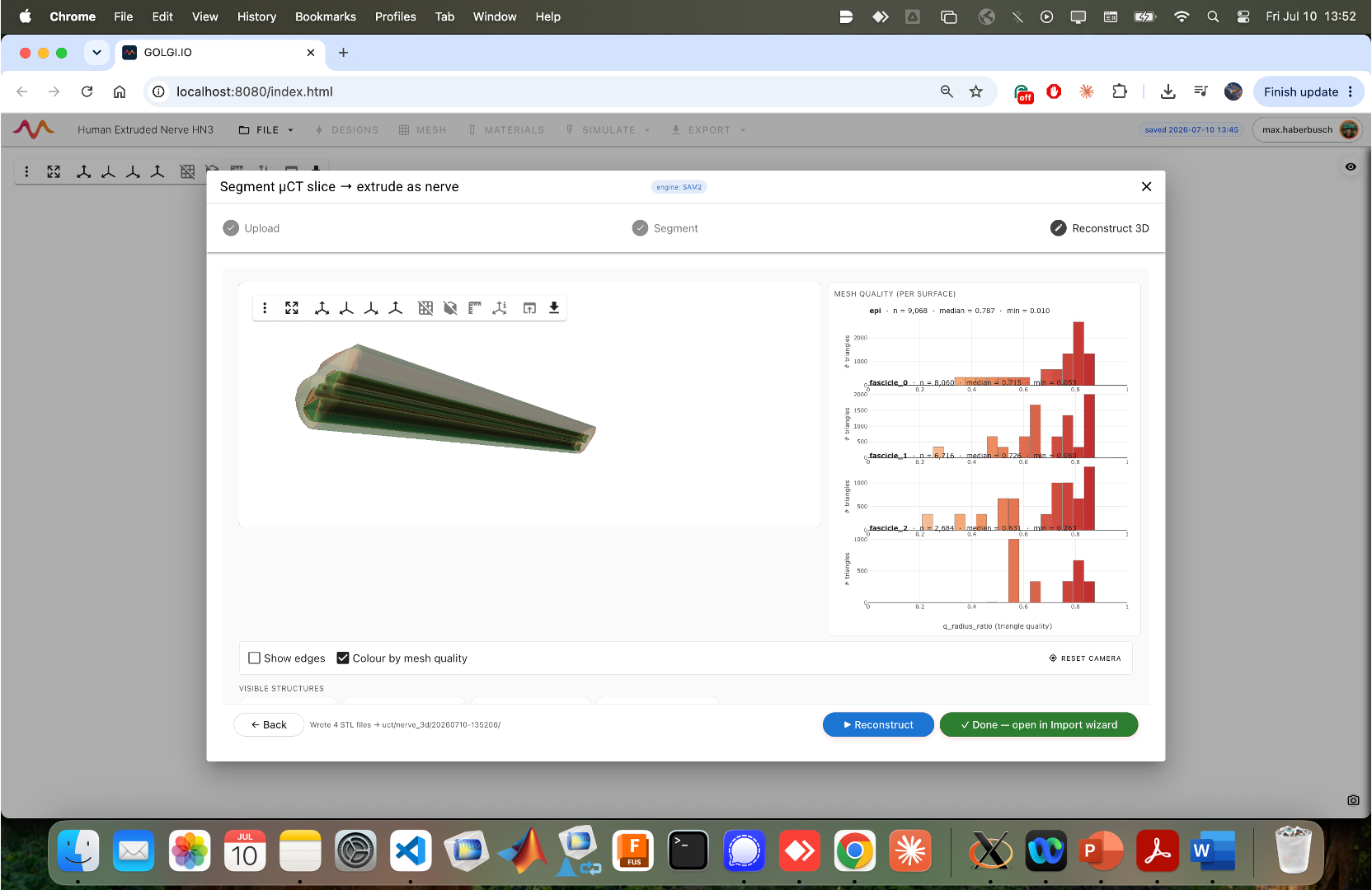The height and width of the screenshot is (890, 1372).
Task: Click the download icon in dialog viewer toolbar
Action: [554, 308]
